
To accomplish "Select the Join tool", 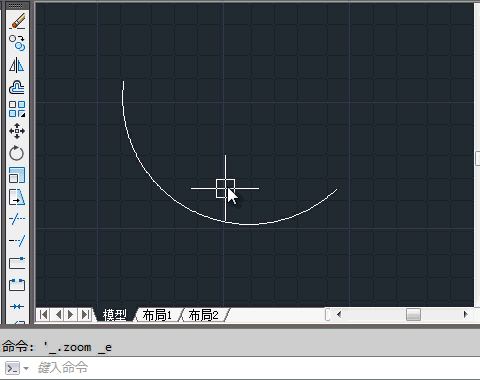I will click(x=17, y=306).
